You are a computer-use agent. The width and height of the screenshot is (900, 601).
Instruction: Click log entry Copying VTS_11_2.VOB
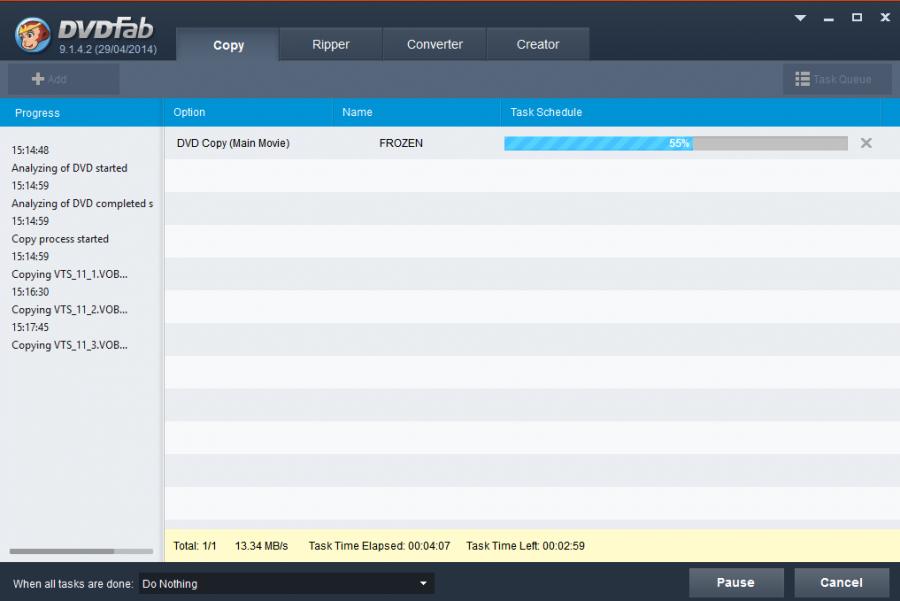pos(69,310)
